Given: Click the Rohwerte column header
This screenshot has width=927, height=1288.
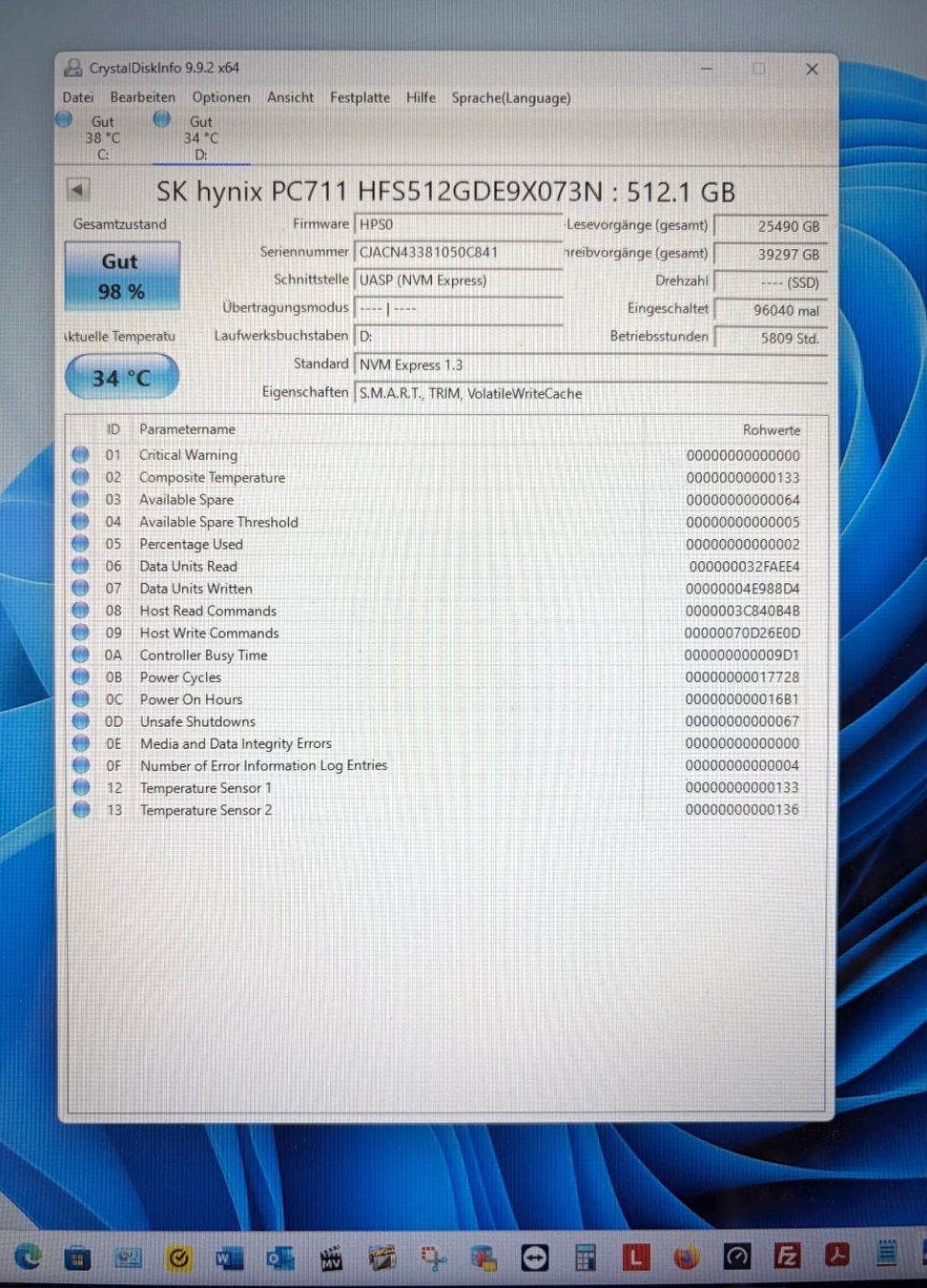Looking at the screenshot, I should 772,430.
